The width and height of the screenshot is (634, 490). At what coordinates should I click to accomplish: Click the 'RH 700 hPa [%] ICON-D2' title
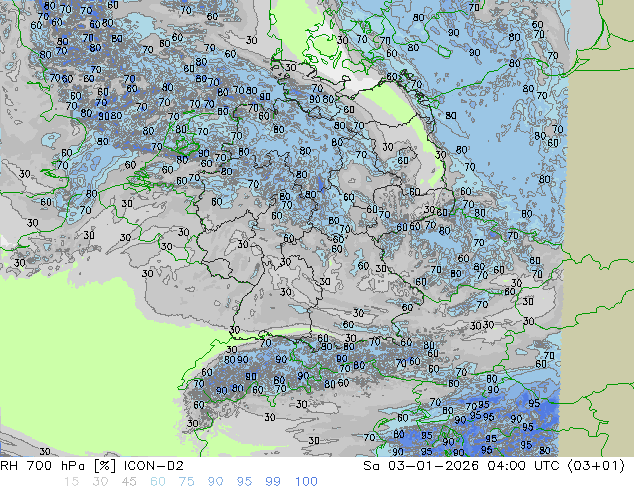[92, 466]
